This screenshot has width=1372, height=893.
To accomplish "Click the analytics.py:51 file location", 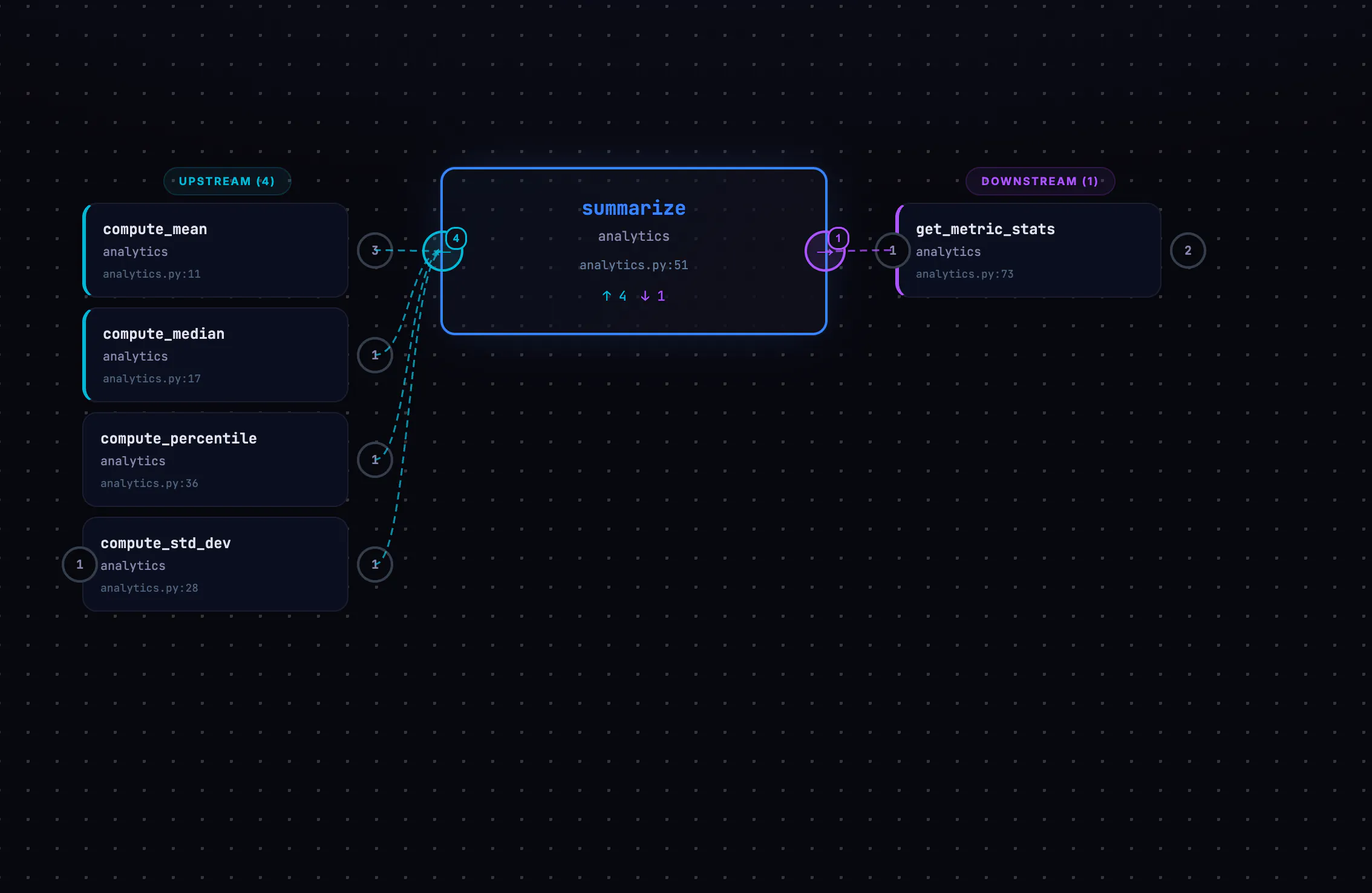I will coord(634,265).
